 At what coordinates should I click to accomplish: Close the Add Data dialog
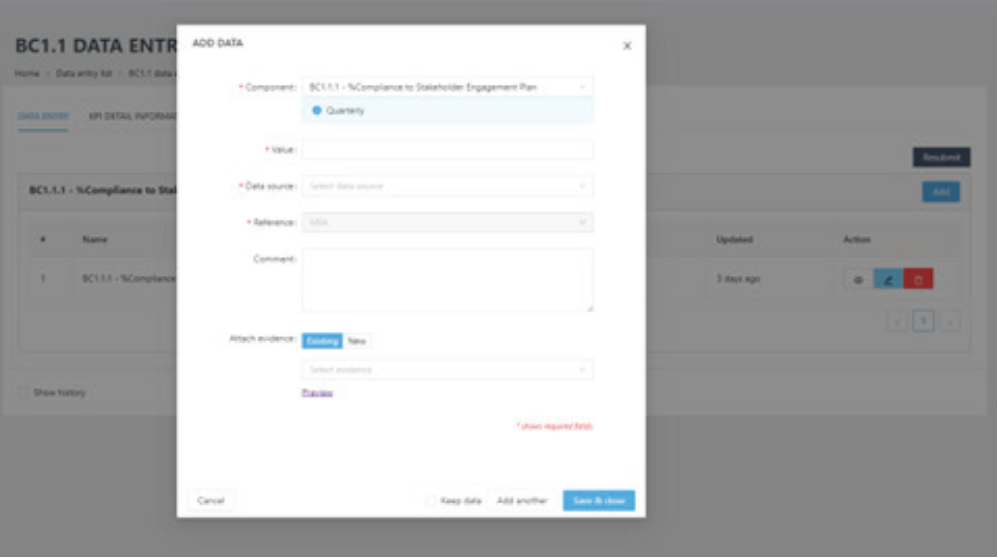[627, 46]
